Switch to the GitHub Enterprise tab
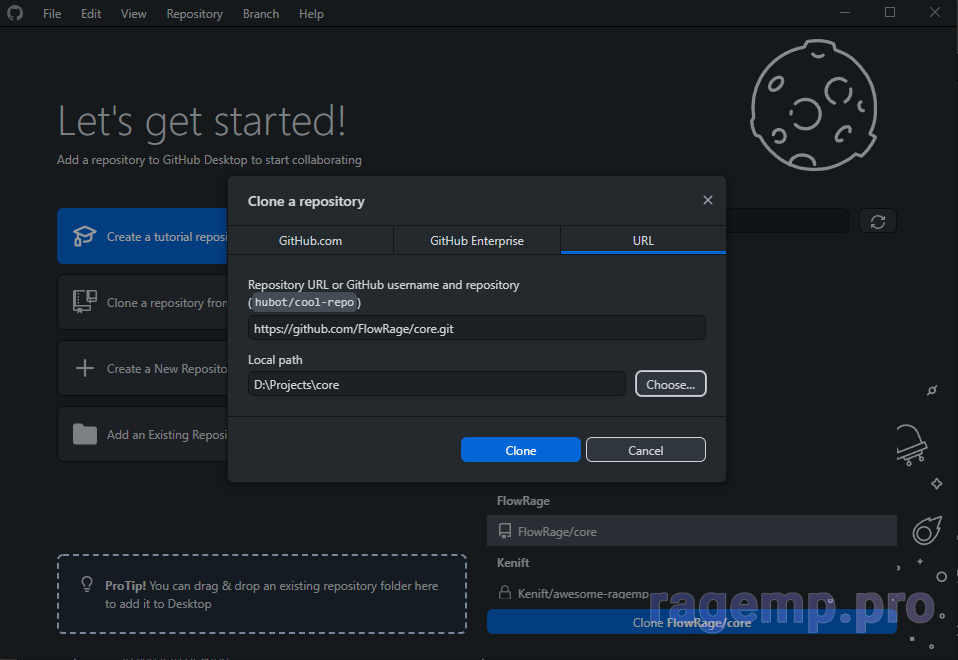The image size is (958, 660). (477, 240)
